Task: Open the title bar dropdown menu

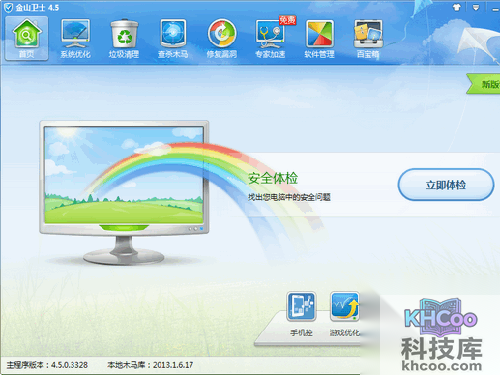Action: tap(476, 7)
